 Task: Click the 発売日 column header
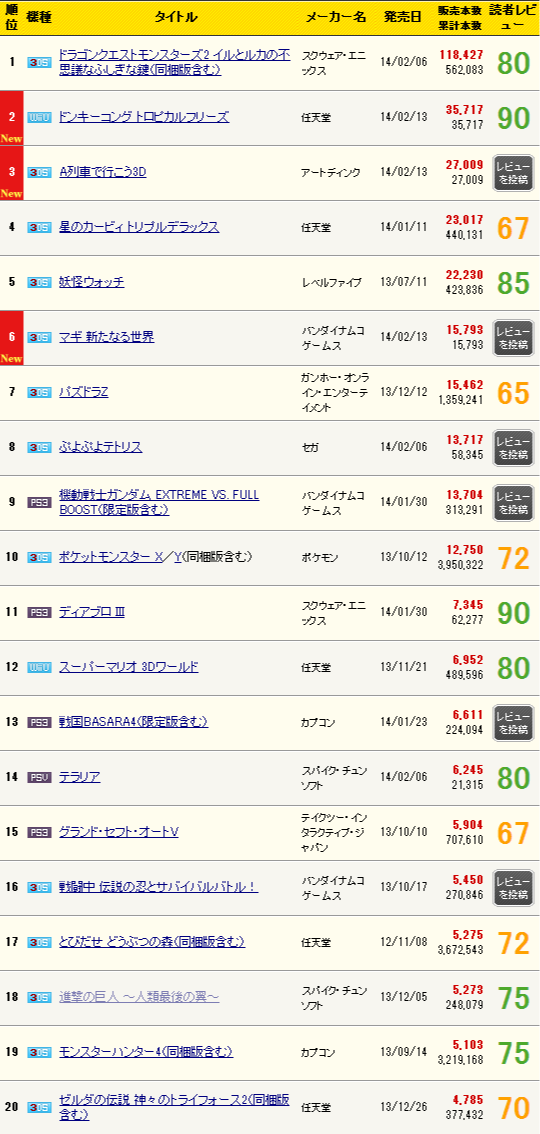pos(403,17)
